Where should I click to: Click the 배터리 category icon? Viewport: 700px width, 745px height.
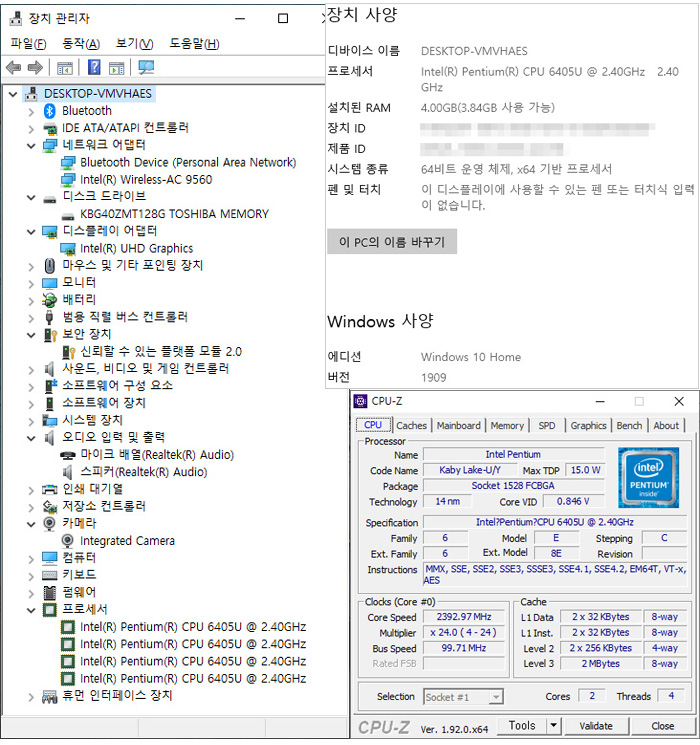coord(49,300)
